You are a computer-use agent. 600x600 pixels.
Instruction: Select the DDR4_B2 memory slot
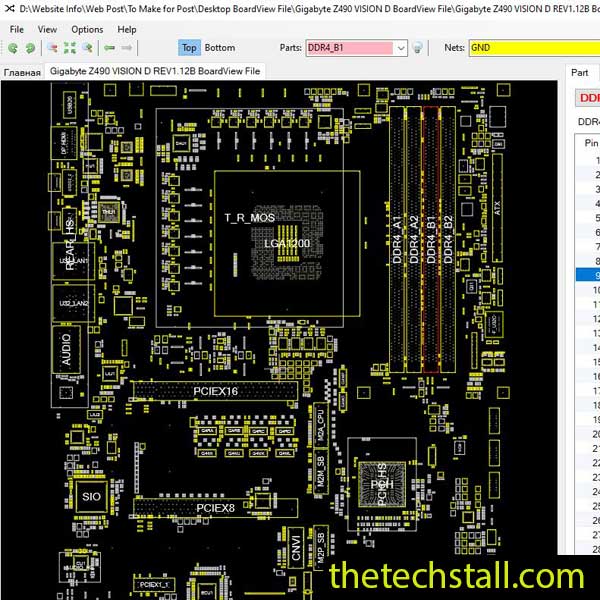[x=448, y=240]
